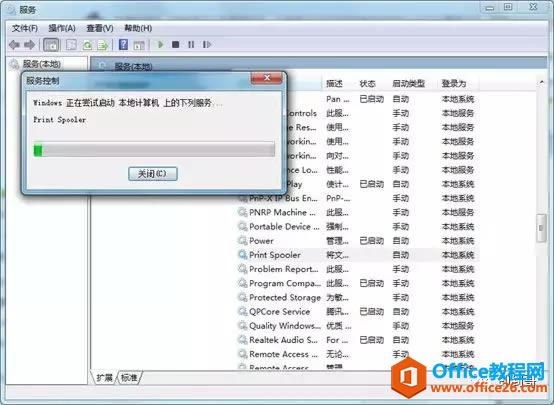Screen dimensions: 554x405
Task: Select the QPCore Service row
Action: pyautogui.click(x=358, y=311)
